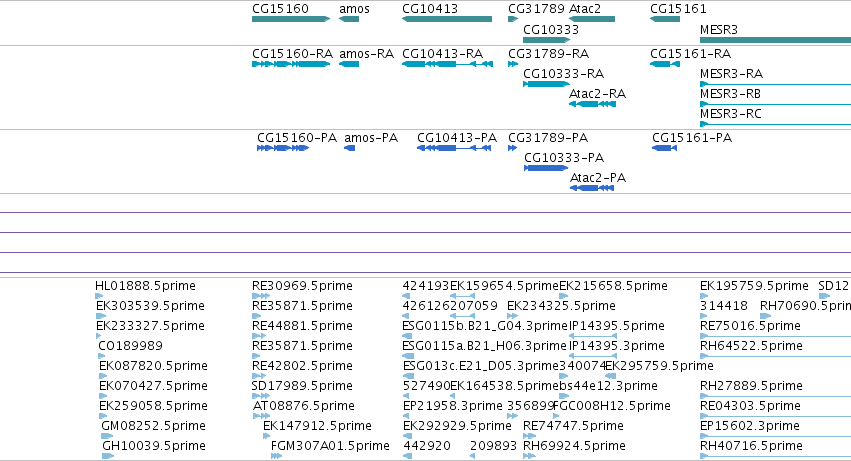
Task: Open the EP21958.3prime EST entry
Action: click(453, 406)
